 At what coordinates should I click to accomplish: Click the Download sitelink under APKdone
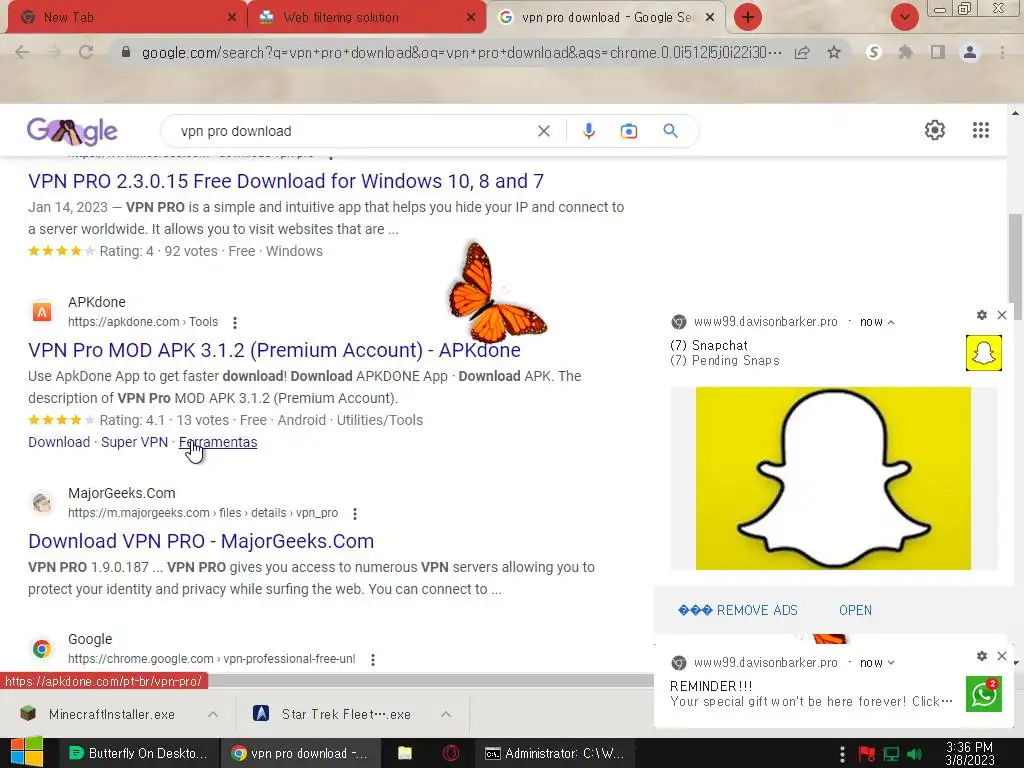click(59, 442)
